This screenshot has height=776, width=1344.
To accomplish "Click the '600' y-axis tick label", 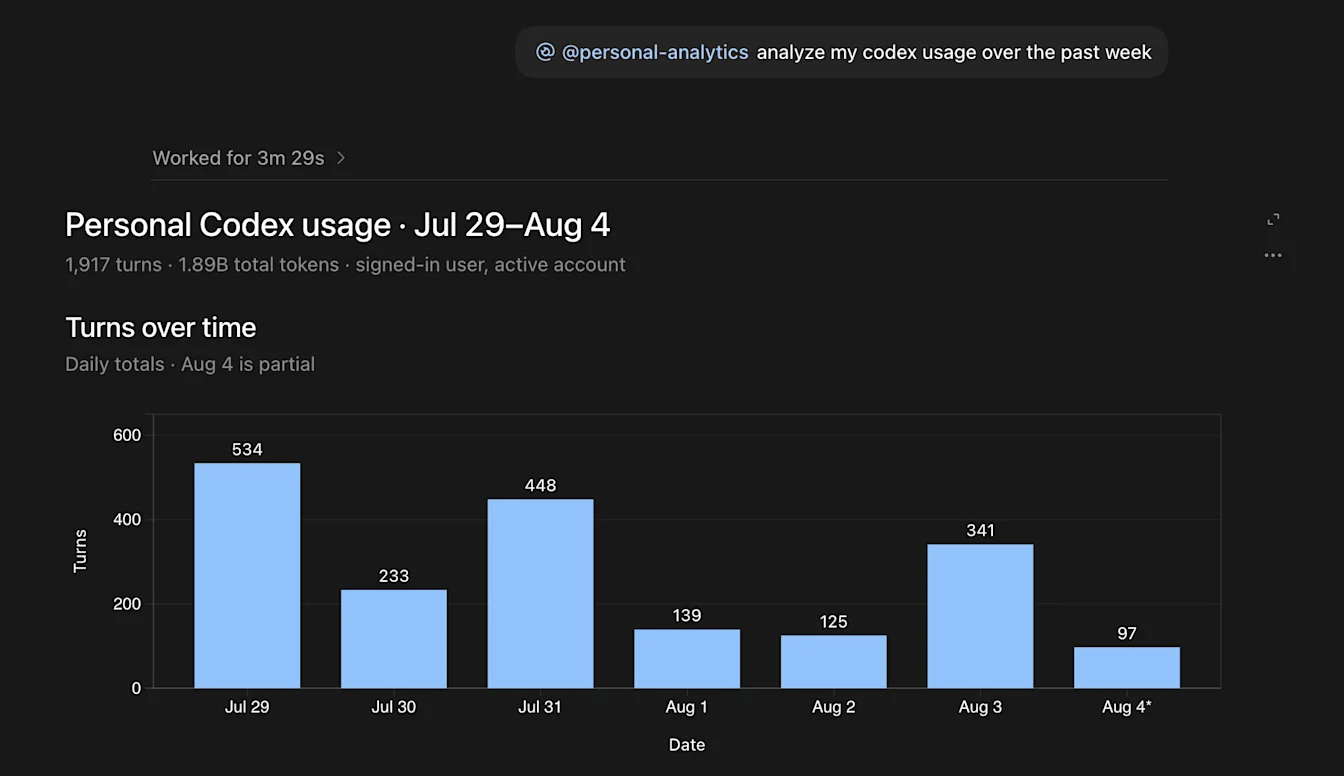I will tap(127, 435).
